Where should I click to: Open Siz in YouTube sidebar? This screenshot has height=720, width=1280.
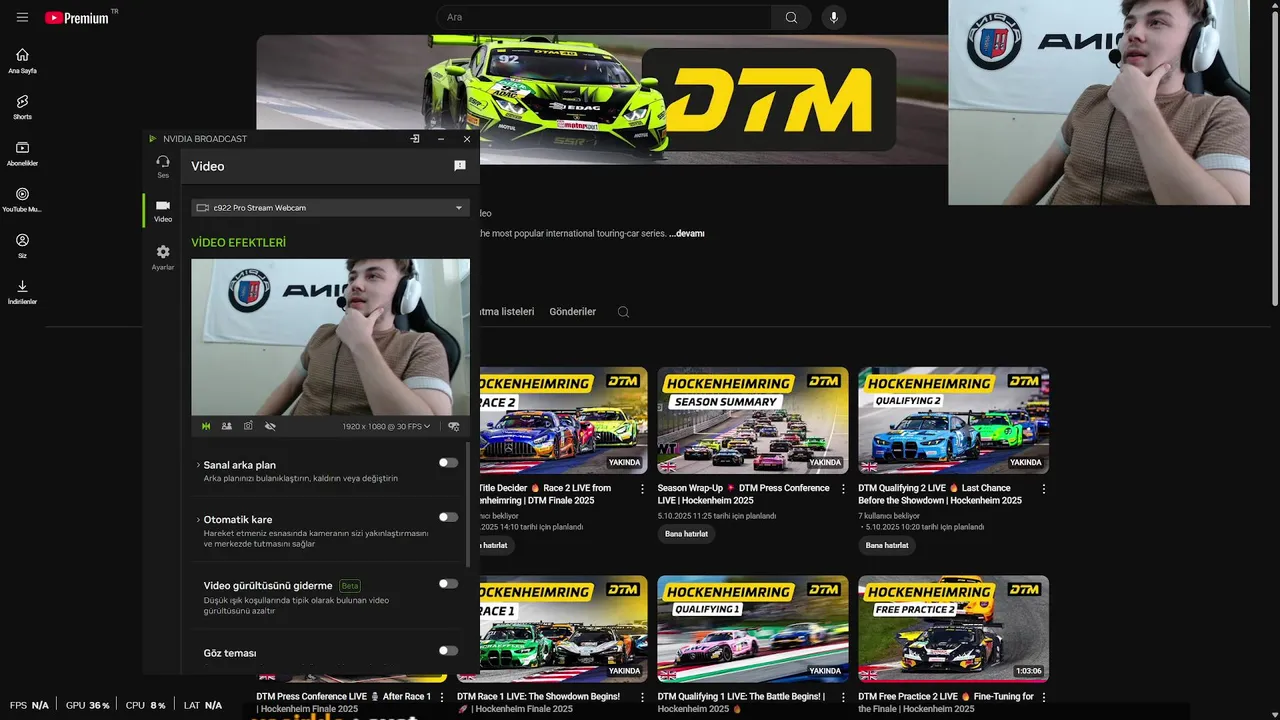[22, 245]
